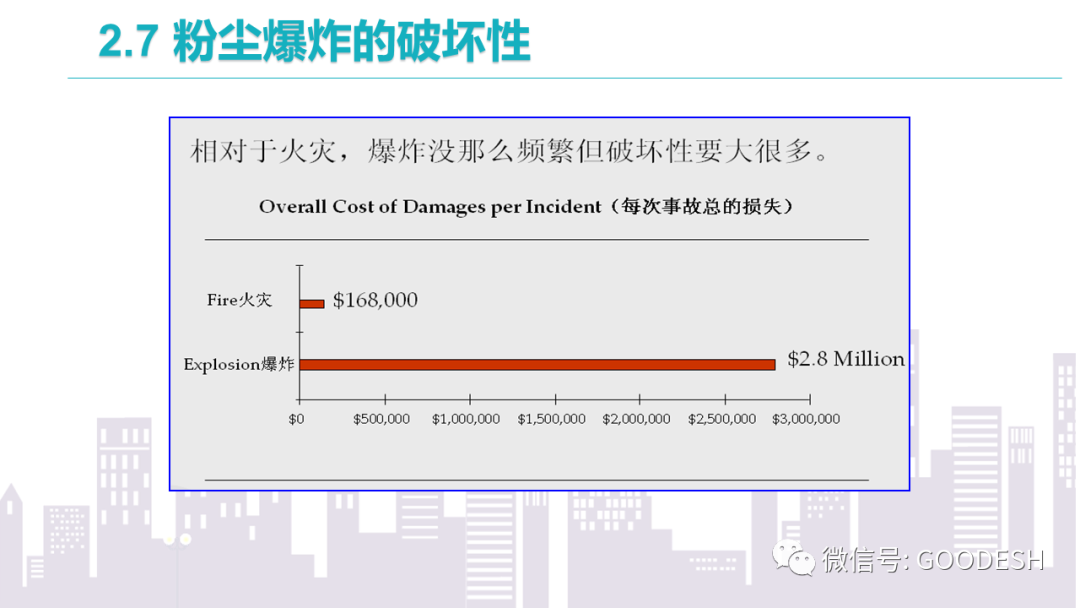Image resolution: width=1080 pixels, height=608 pixels.
Task: Click the "$2.8 Million" value label
Action: 846,359
